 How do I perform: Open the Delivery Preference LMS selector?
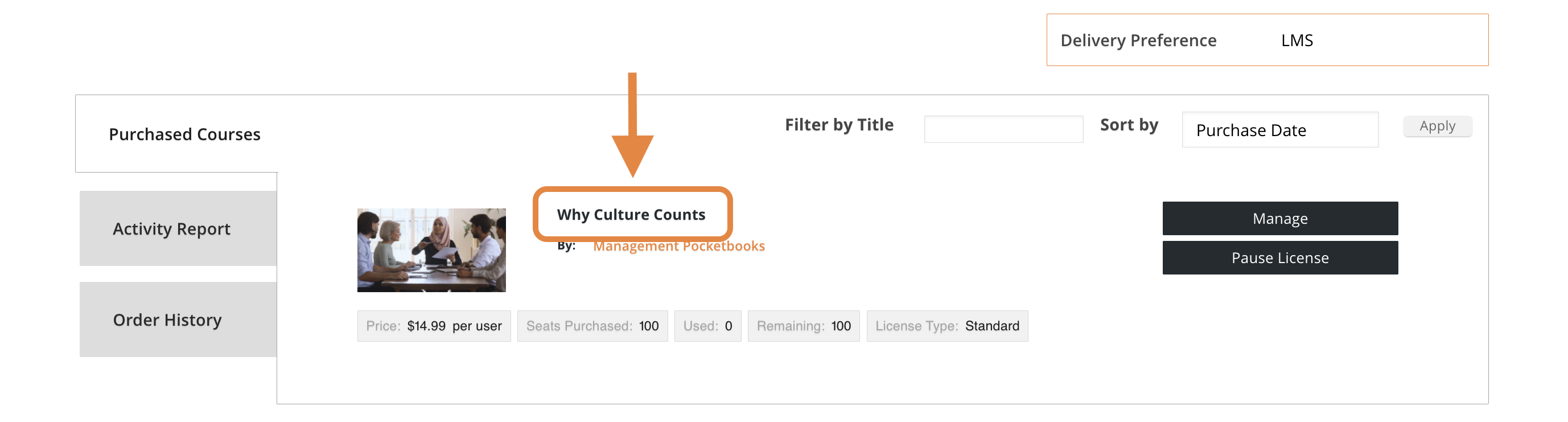point(1297,40)
